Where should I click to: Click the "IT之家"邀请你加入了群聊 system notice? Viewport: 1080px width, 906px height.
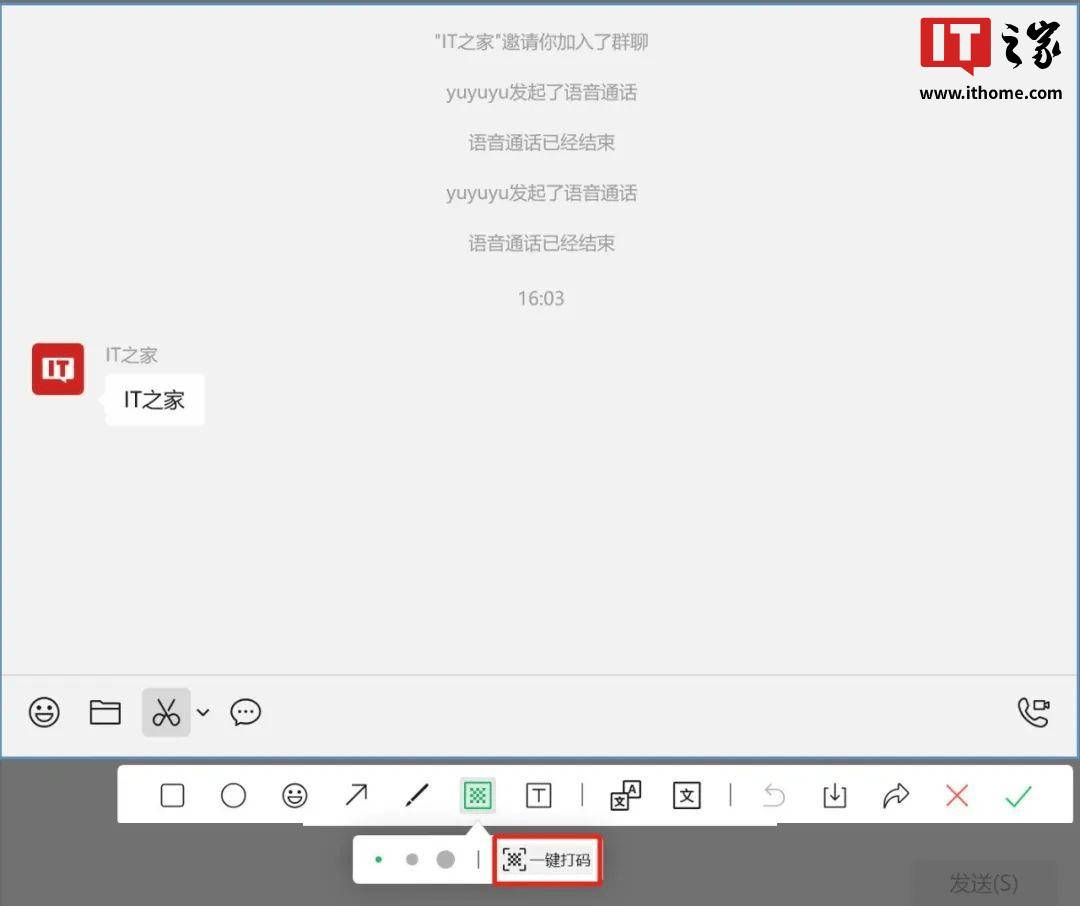click(541, 42)
